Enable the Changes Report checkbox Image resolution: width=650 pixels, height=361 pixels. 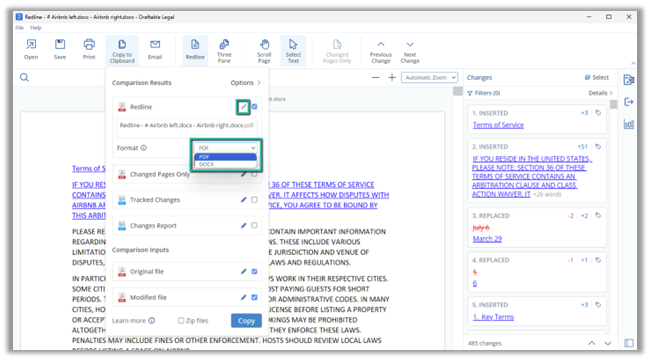255,225
